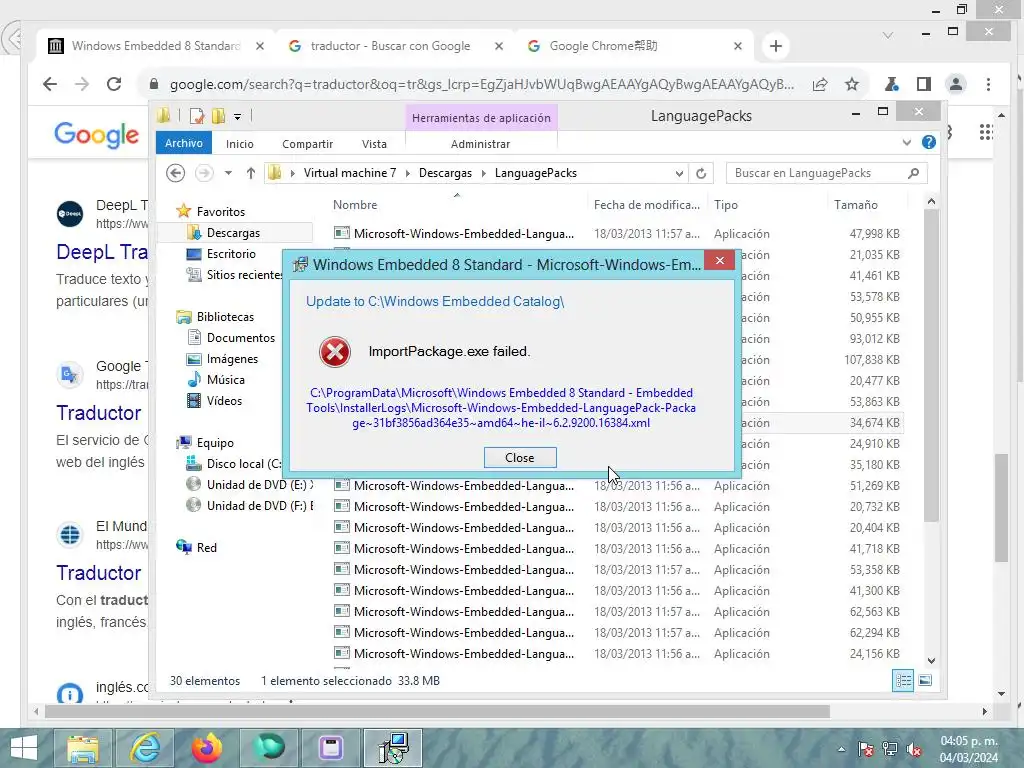Open Unidad de DVD (F:) drive
The height and width of the screenshot is (768, 1024).
coord(259,505)
